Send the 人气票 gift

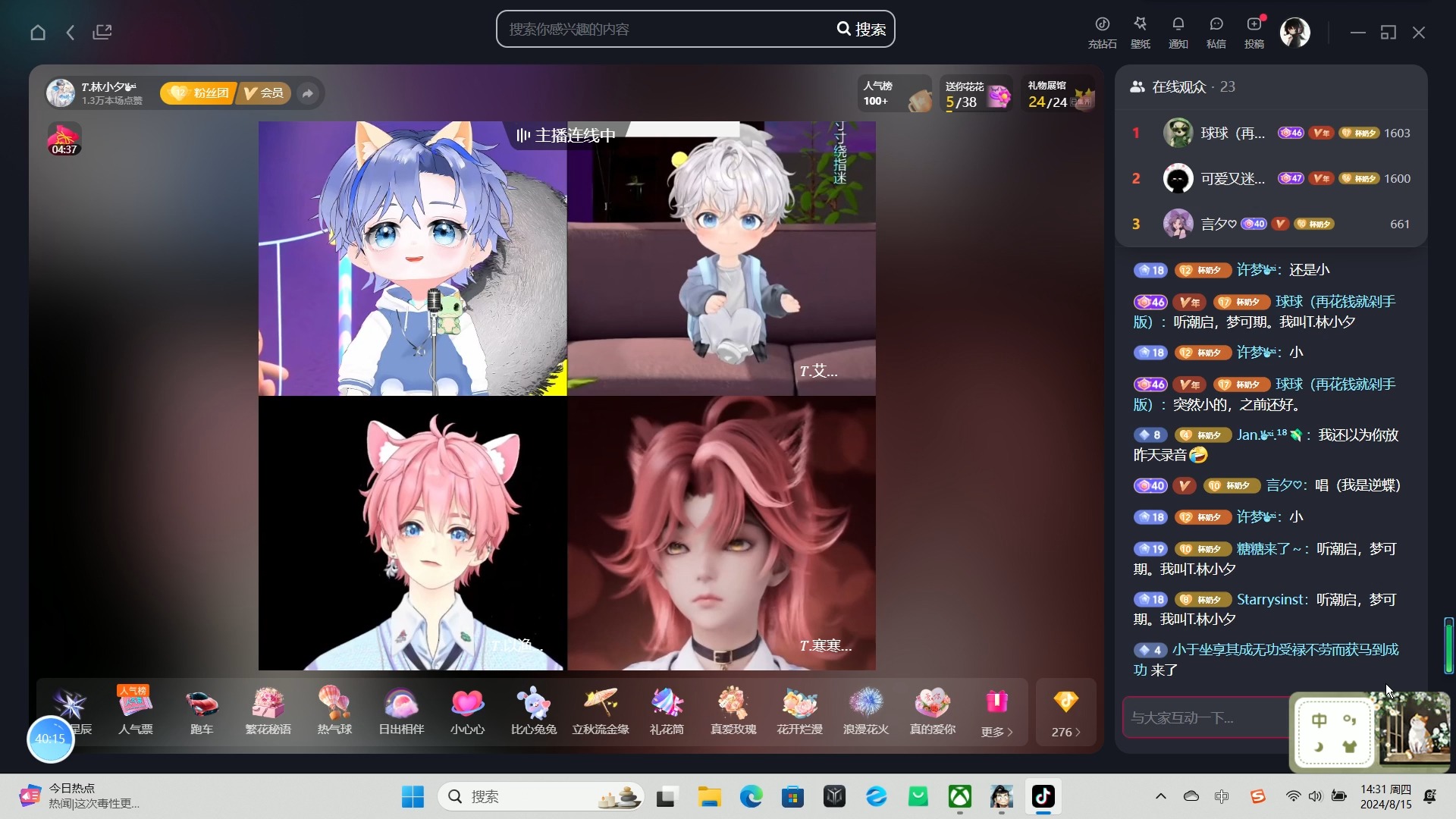(x=136, y=711)
